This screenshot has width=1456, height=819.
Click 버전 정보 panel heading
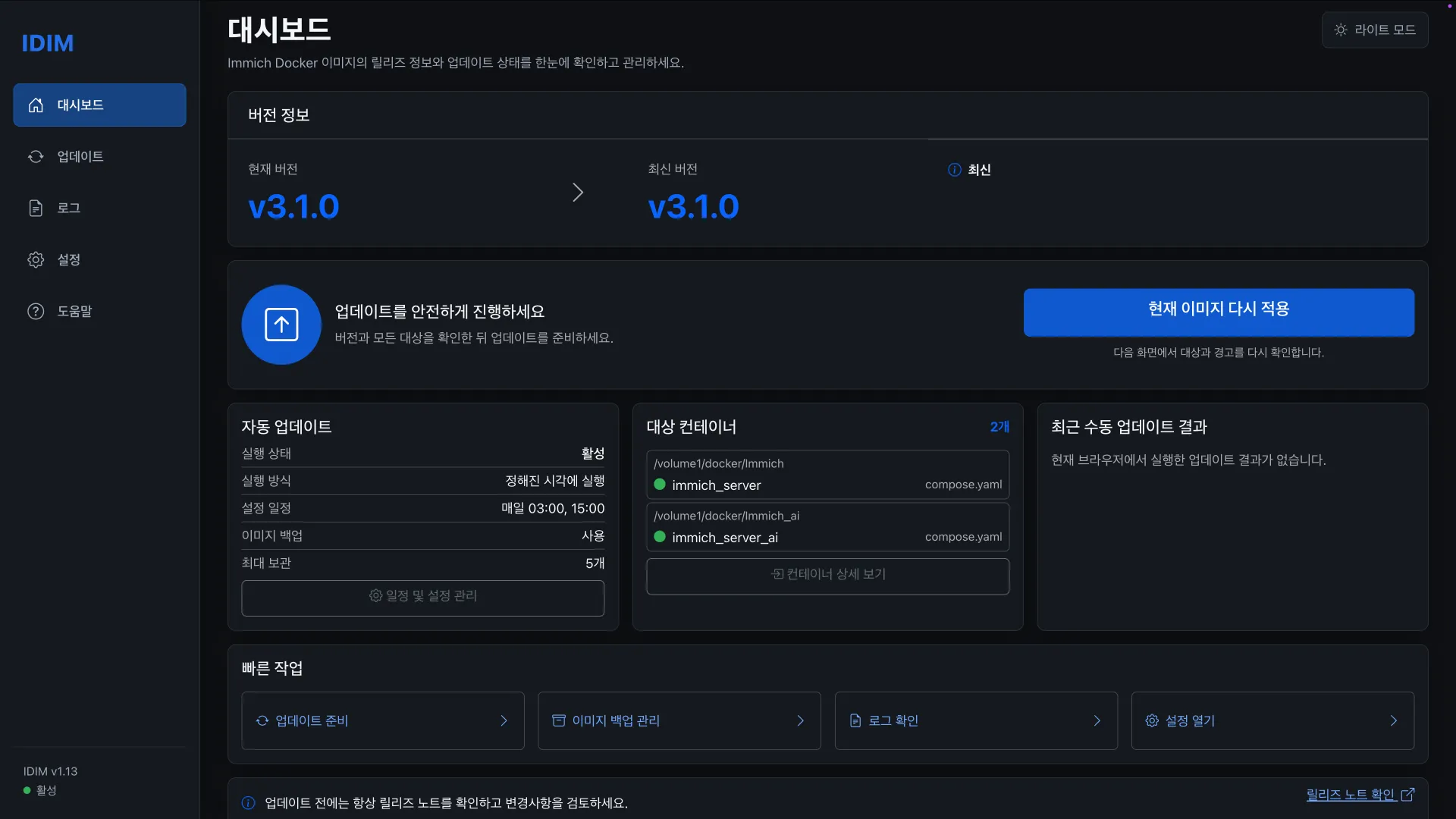coord(279,115)
